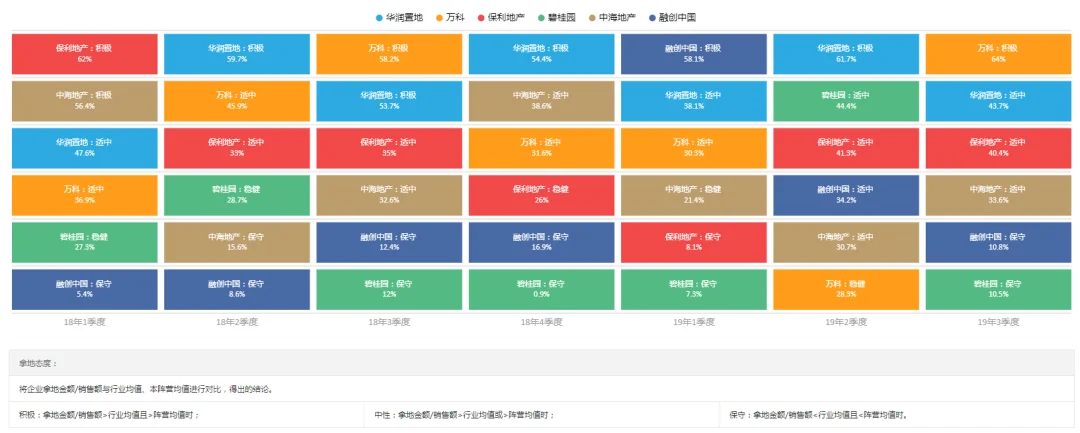The image size is (1080, 433).
Task: Click the 万科 适中 45.9% block
Action: tap(237, 101)
